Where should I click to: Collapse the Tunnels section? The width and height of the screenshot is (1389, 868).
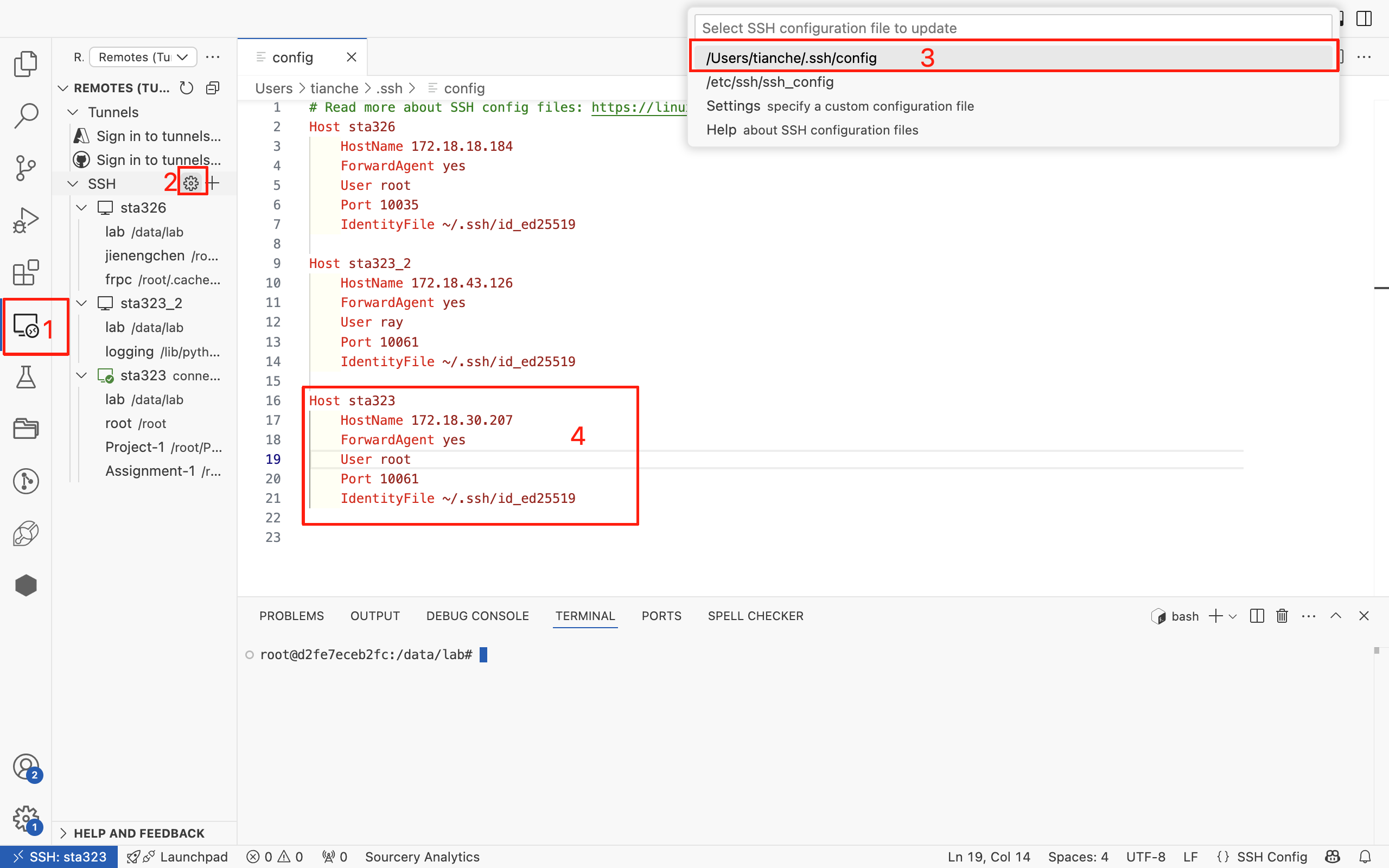click(x=73, y=112)
